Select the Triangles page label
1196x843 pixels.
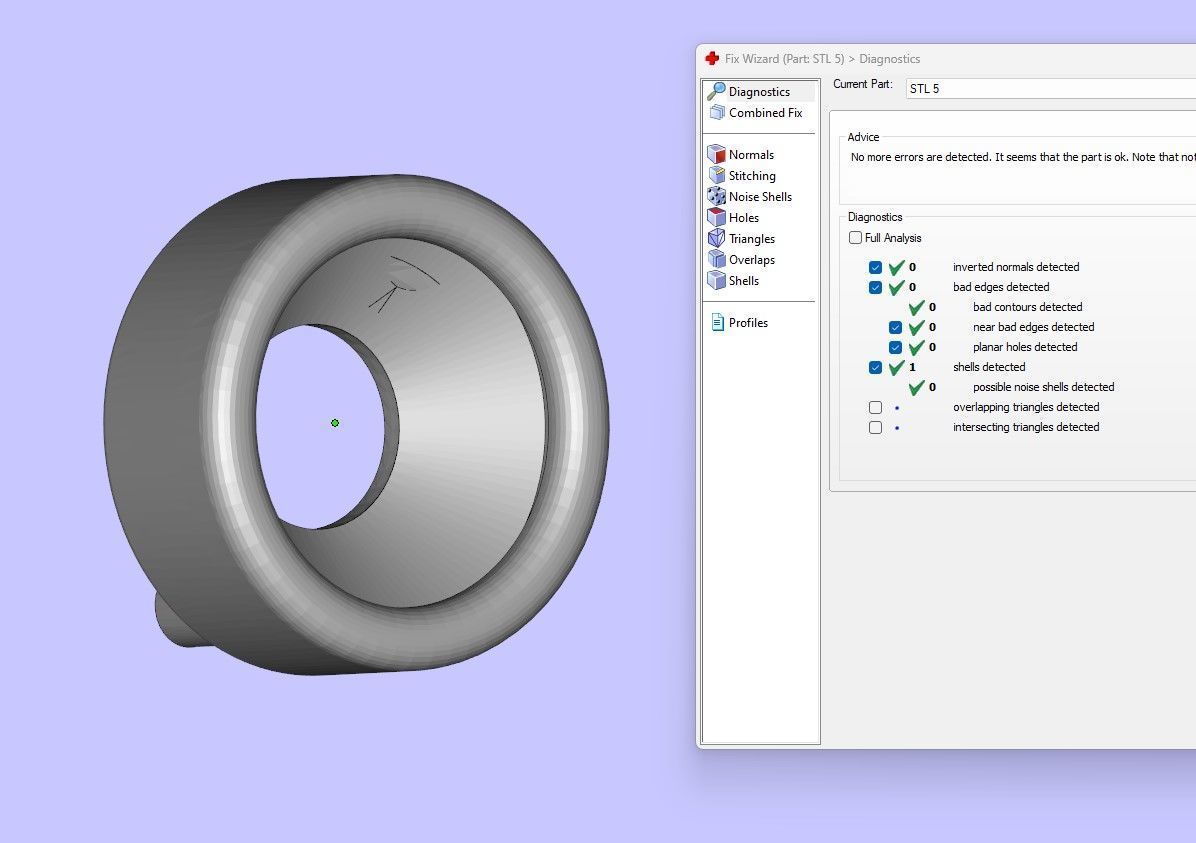tap(751, 239)
